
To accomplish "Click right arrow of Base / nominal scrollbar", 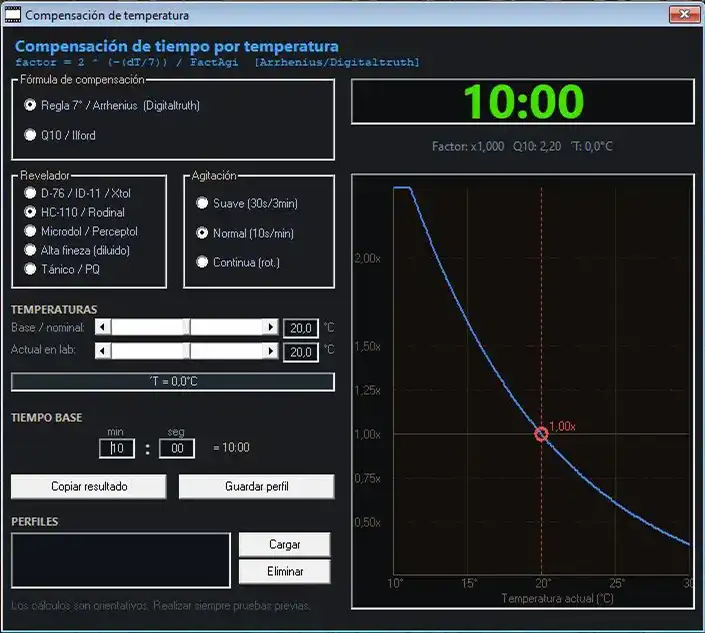I will click(x=270, y=327).
